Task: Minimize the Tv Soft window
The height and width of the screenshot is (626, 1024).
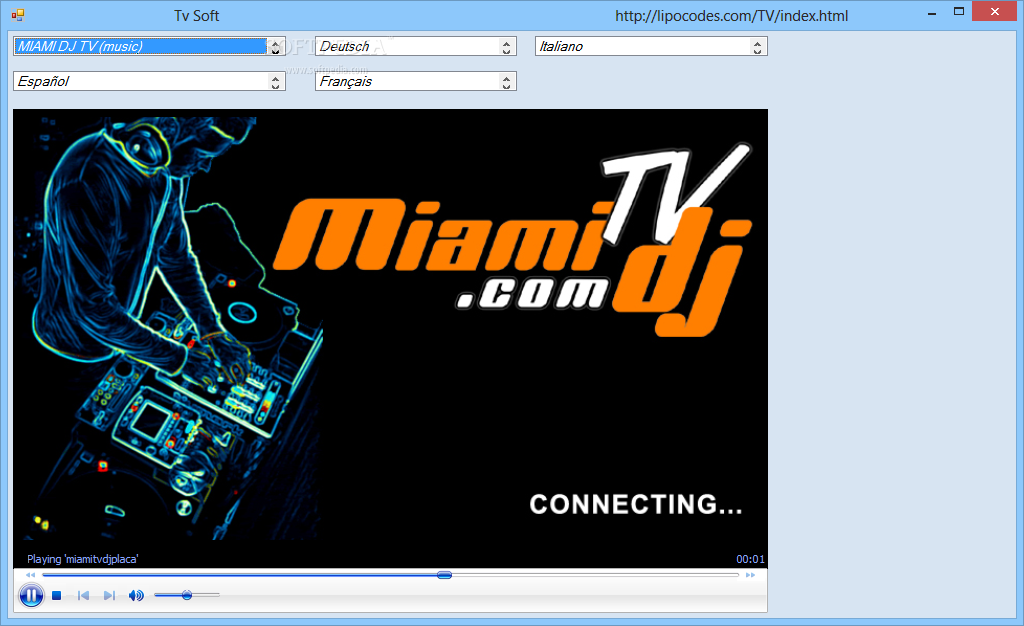Action: point(932,12)
